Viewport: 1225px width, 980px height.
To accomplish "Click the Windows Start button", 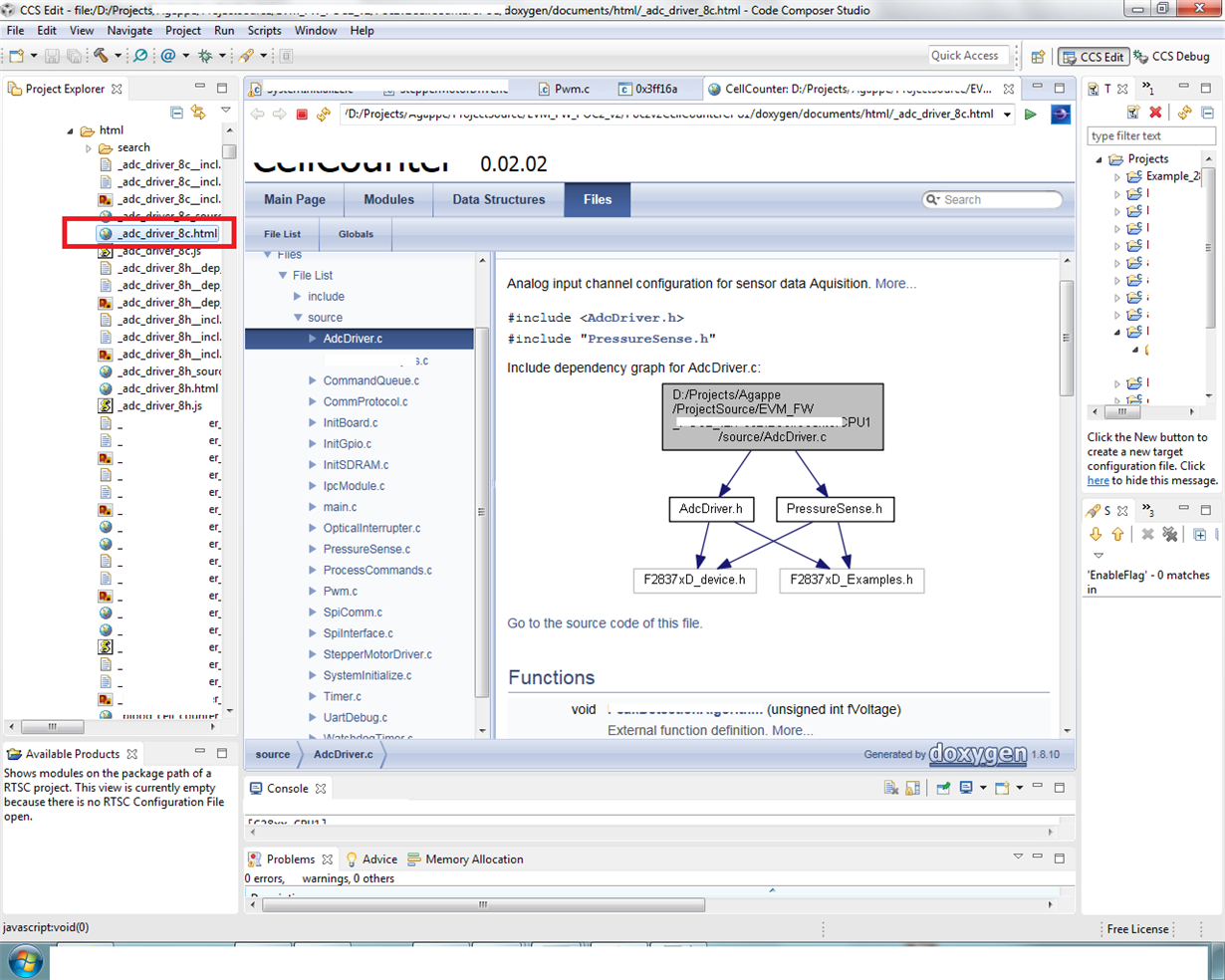I will [25, 963].
